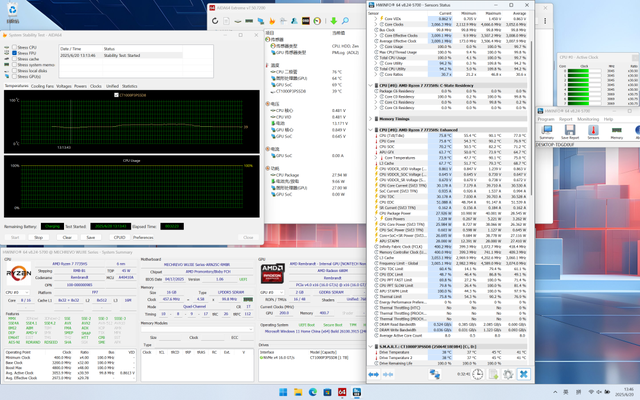This screenshot has width=640, height=400.
Task: Expand the Core Ratios row in HWiNFO sensors
Action: [x=376, y=74]
